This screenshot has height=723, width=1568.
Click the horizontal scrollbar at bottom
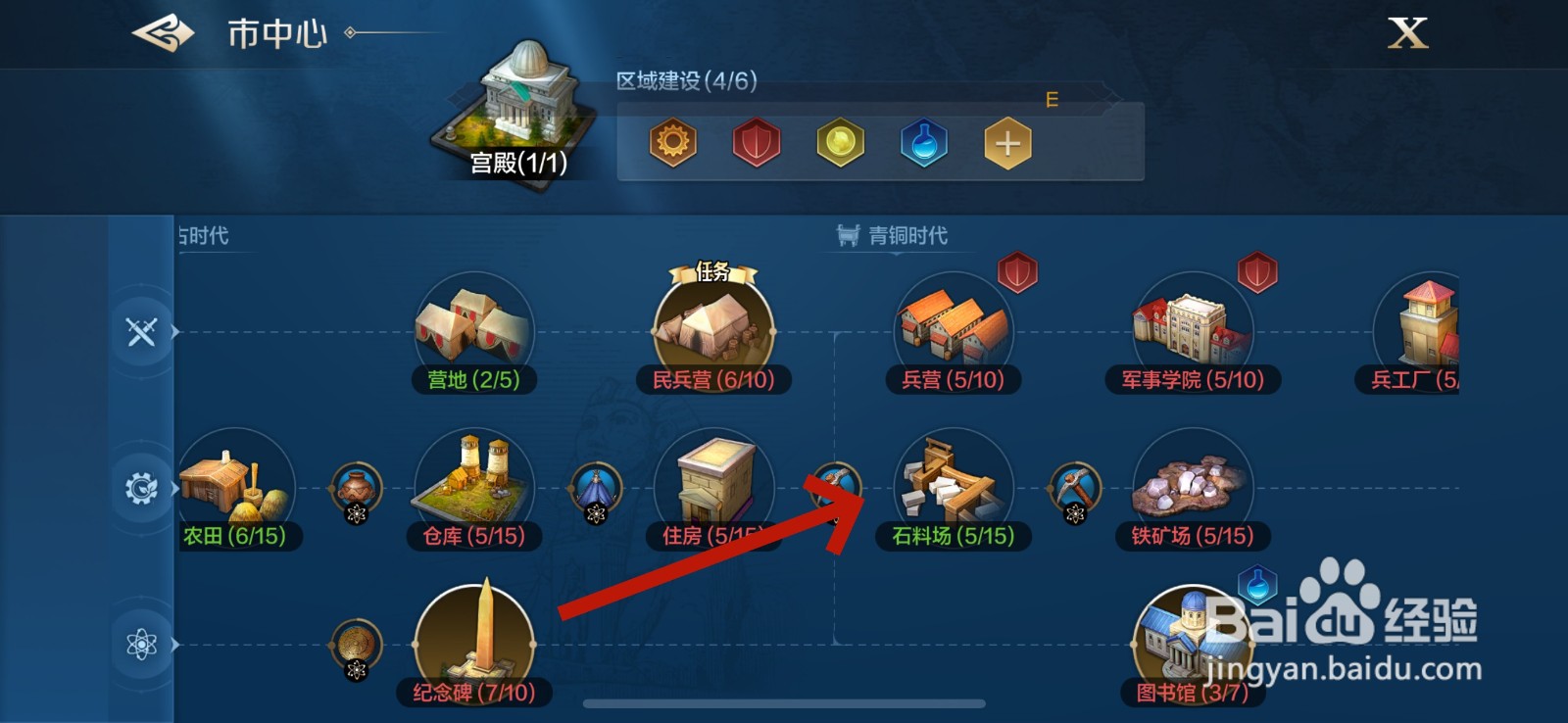click(784, 703)
